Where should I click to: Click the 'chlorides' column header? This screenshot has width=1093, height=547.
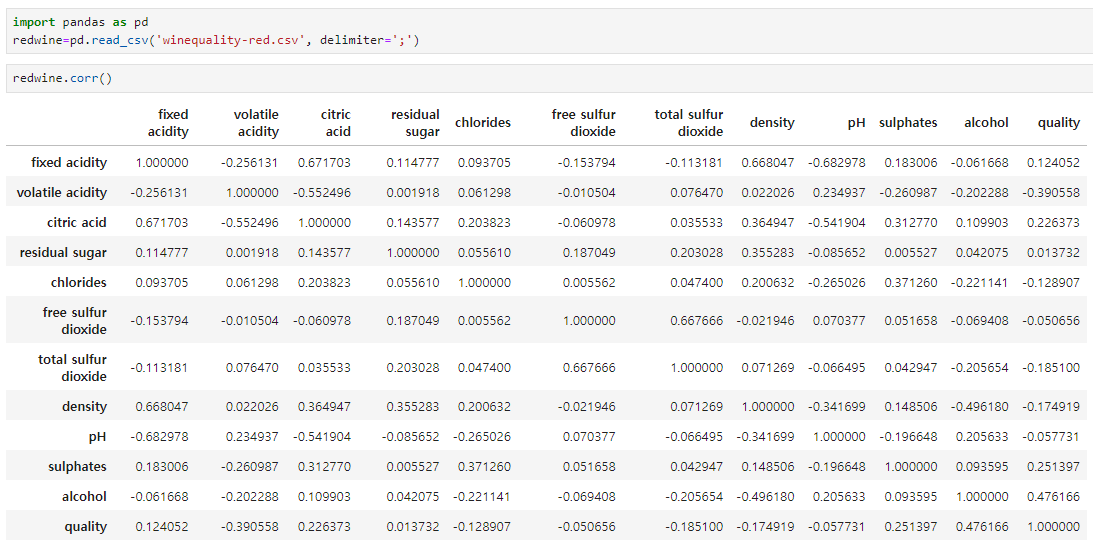point(483,123)
